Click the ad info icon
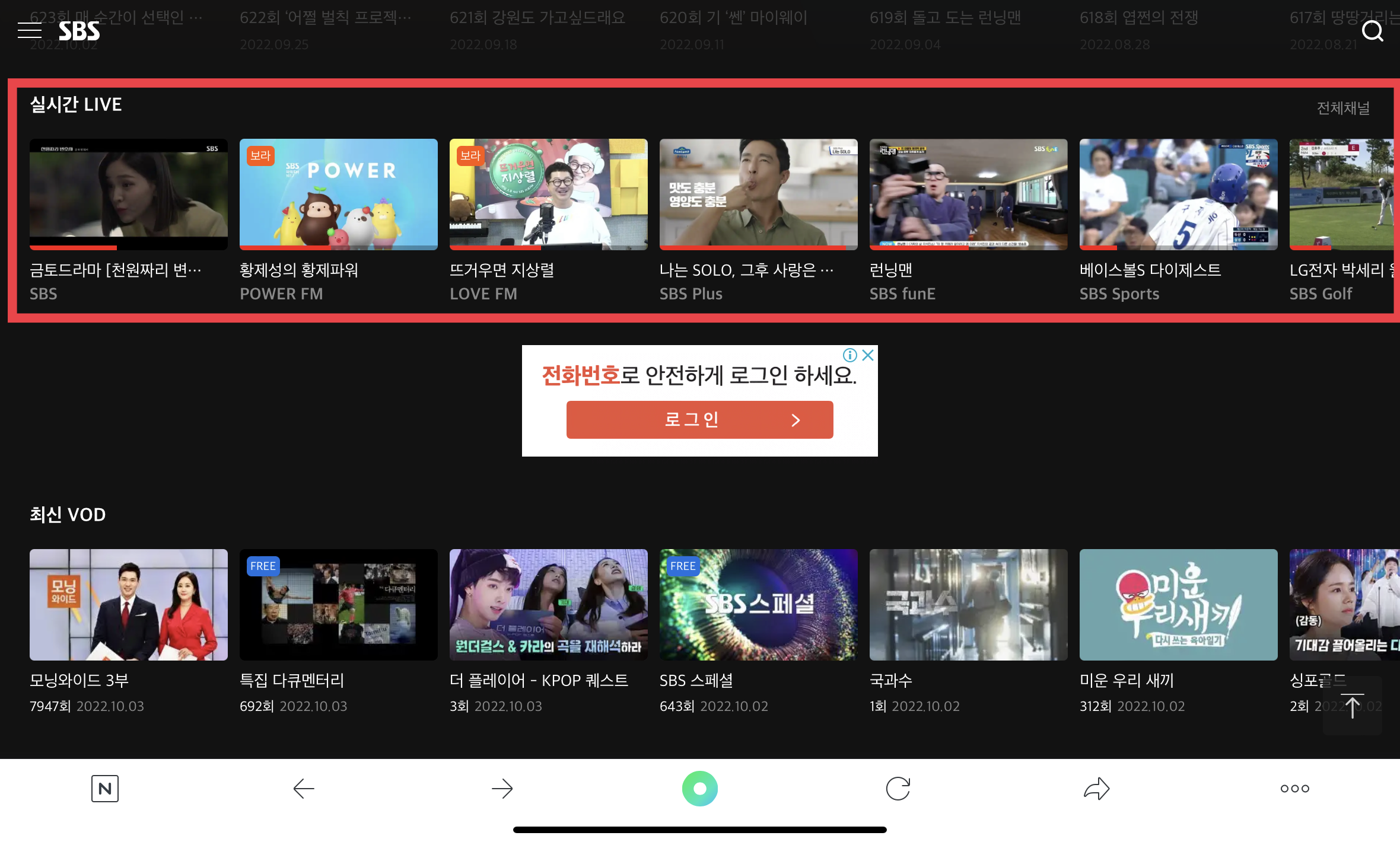Viewport: 1400px width, 842px height. point(849,355)
